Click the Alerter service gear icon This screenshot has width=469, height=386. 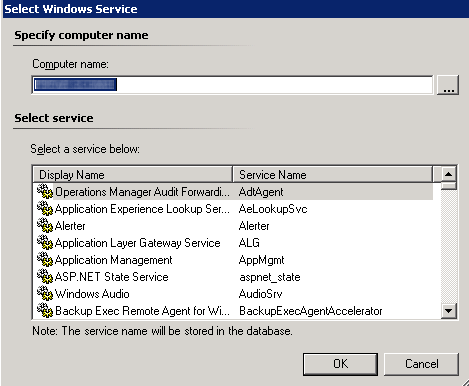(45, 225)
